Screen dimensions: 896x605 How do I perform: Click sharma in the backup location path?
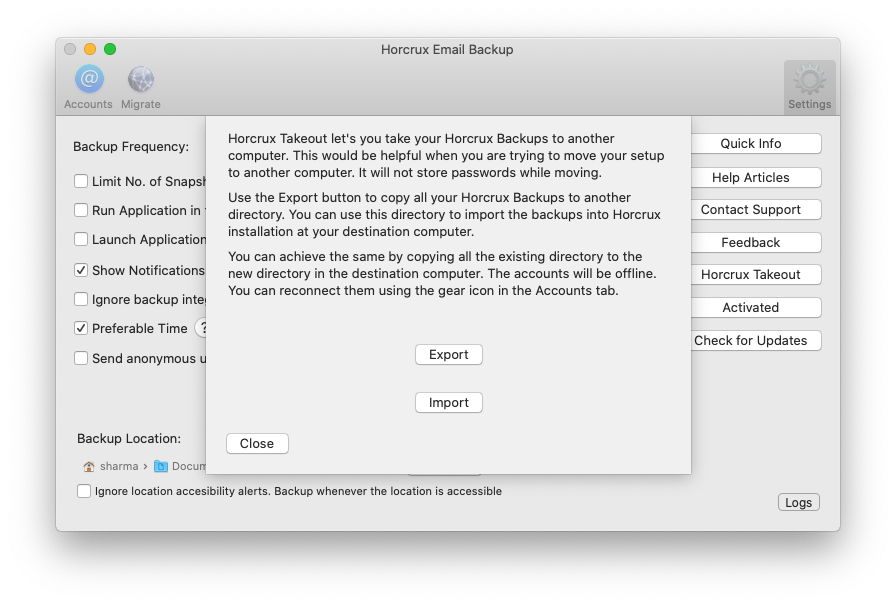[119, 467]
